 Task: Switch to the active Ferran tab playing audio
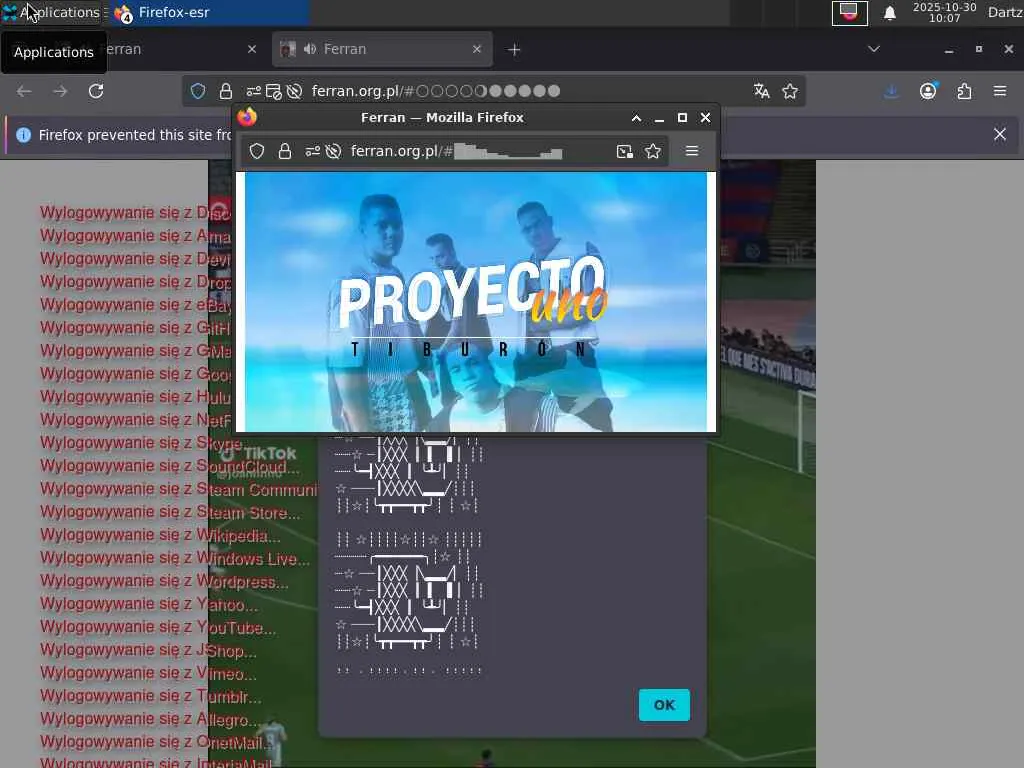click(382, 49)
